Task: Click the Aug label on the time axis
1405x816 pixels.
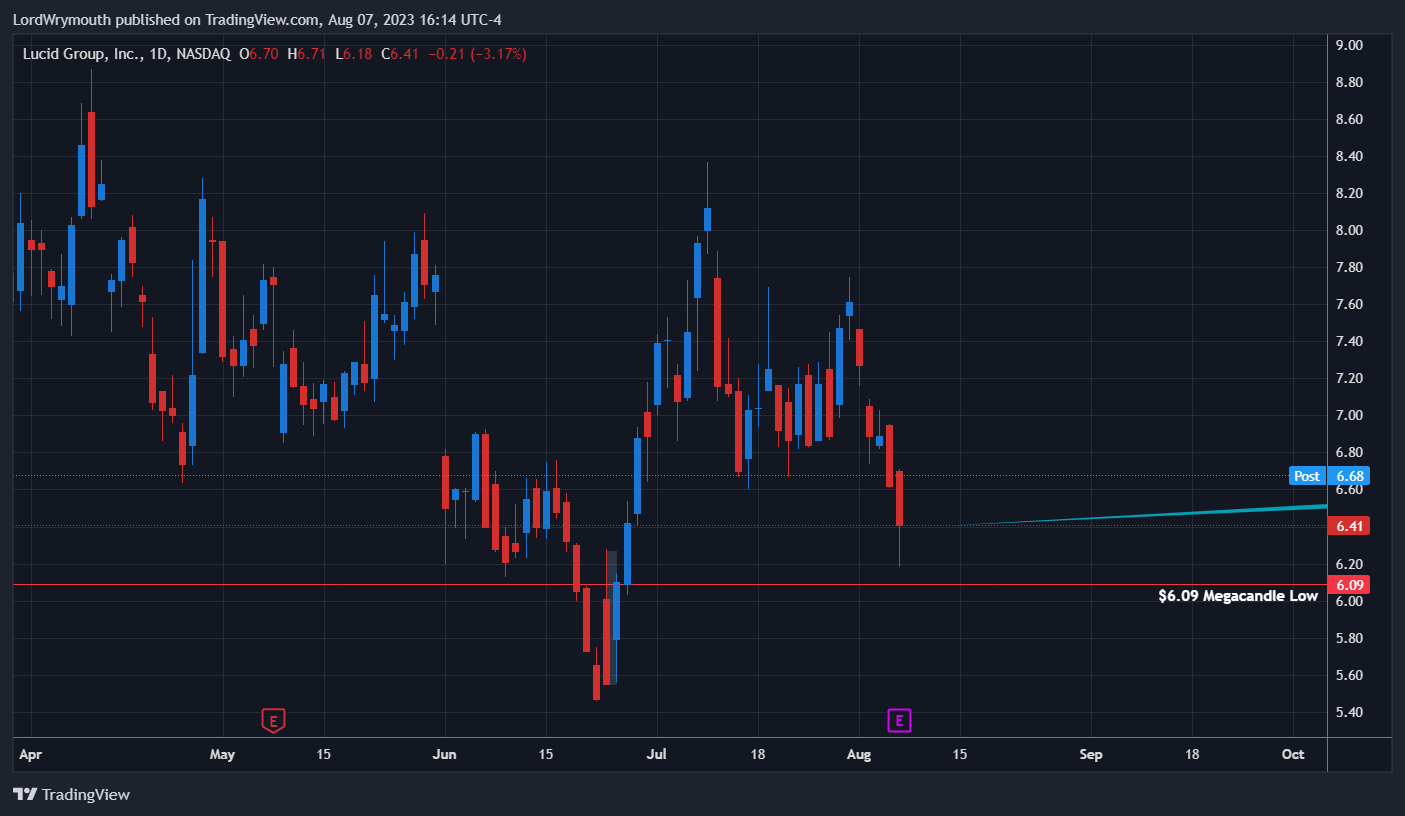Action: 859,754
